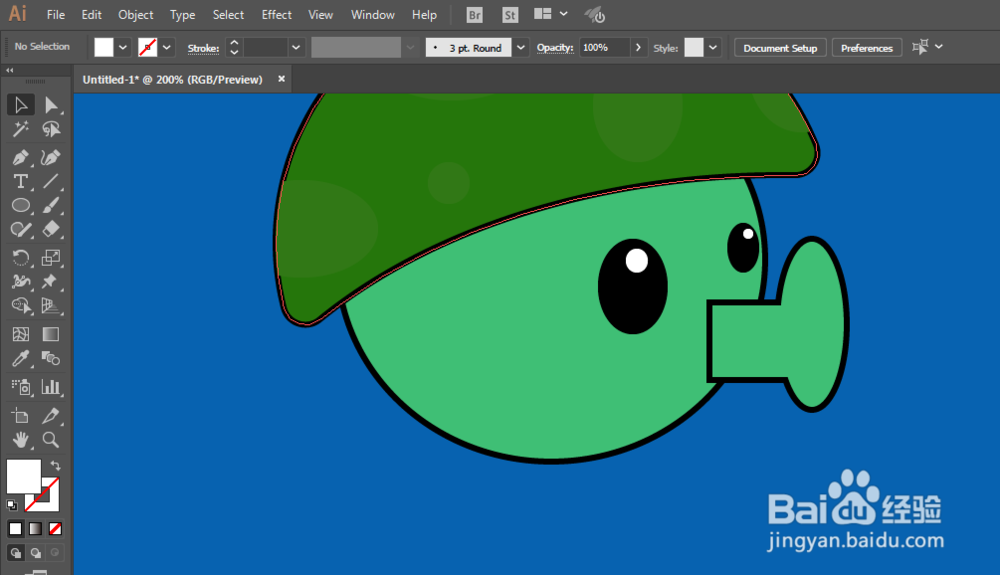Select the Paintbrush tool
The width and height of the screenshot is (1000, 575).
pos(50,205)
